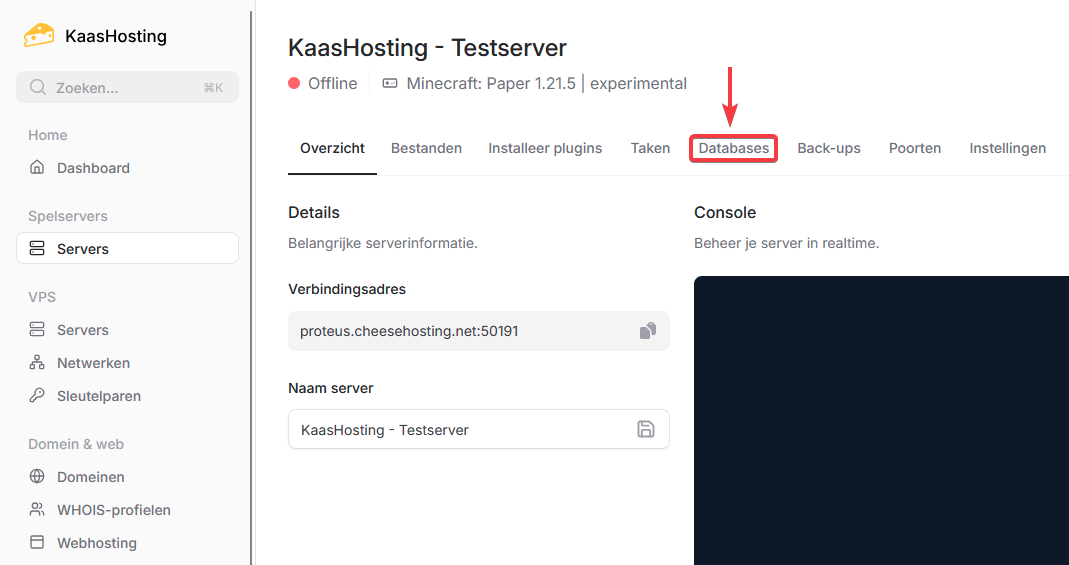Click the Belangrijke serverinformatie text

tap(382, 243)
